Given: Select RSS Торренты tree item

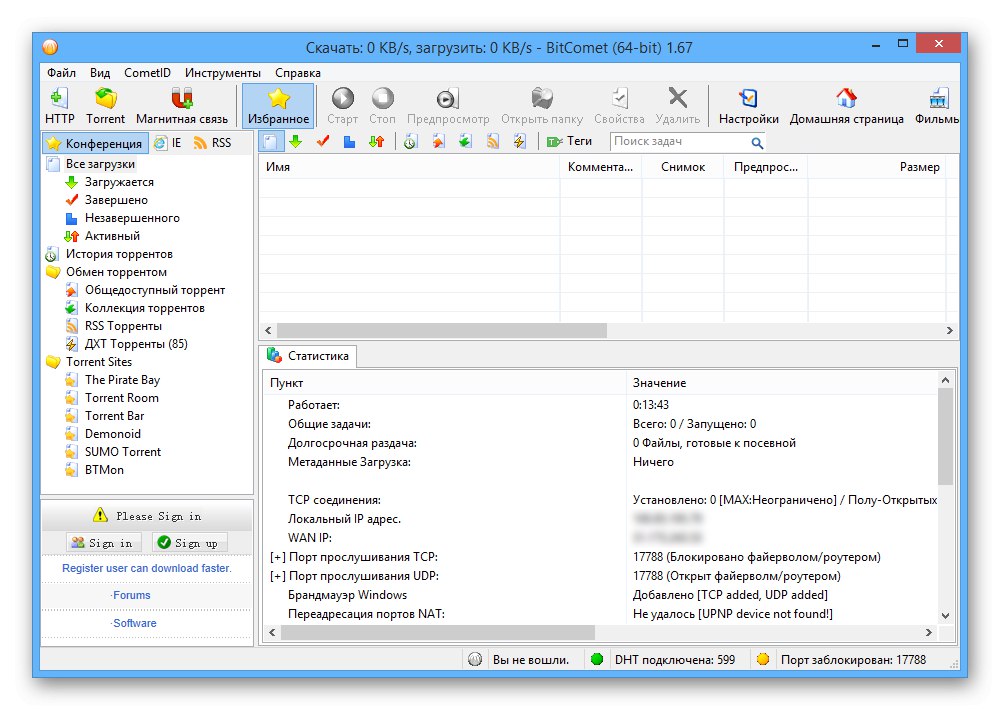Looking at the screenshot, I should (x=123, y=326).
